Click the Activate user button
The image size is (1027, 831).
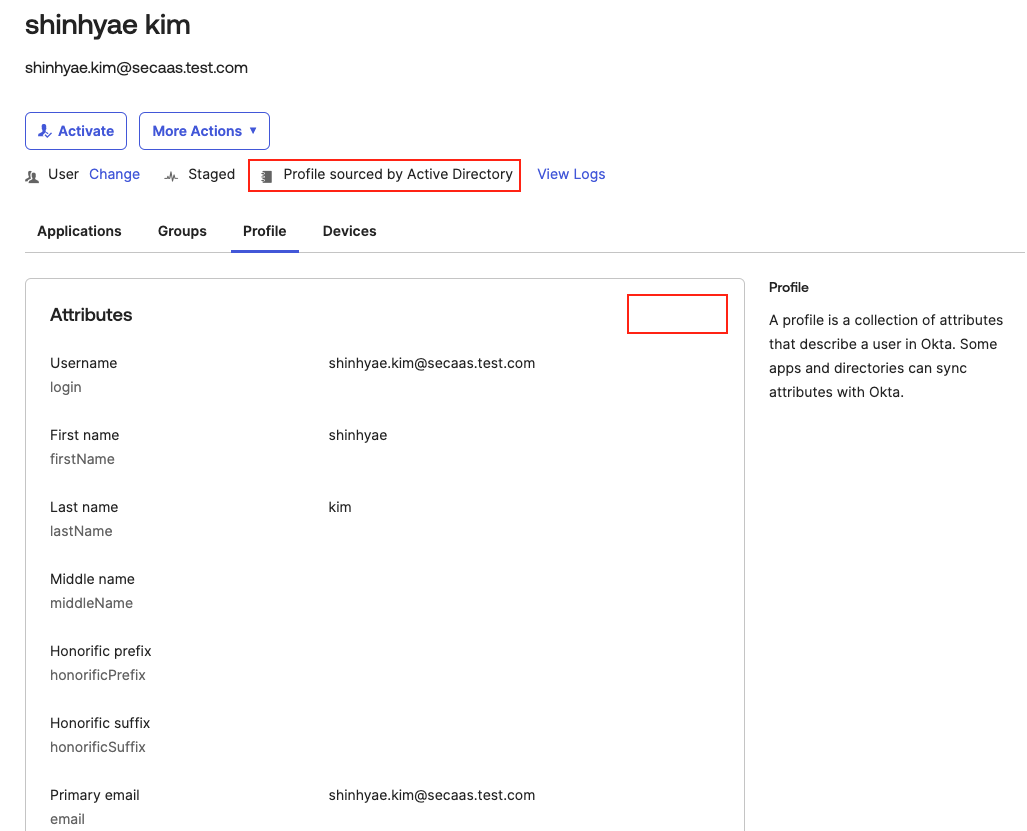(76, 131)
